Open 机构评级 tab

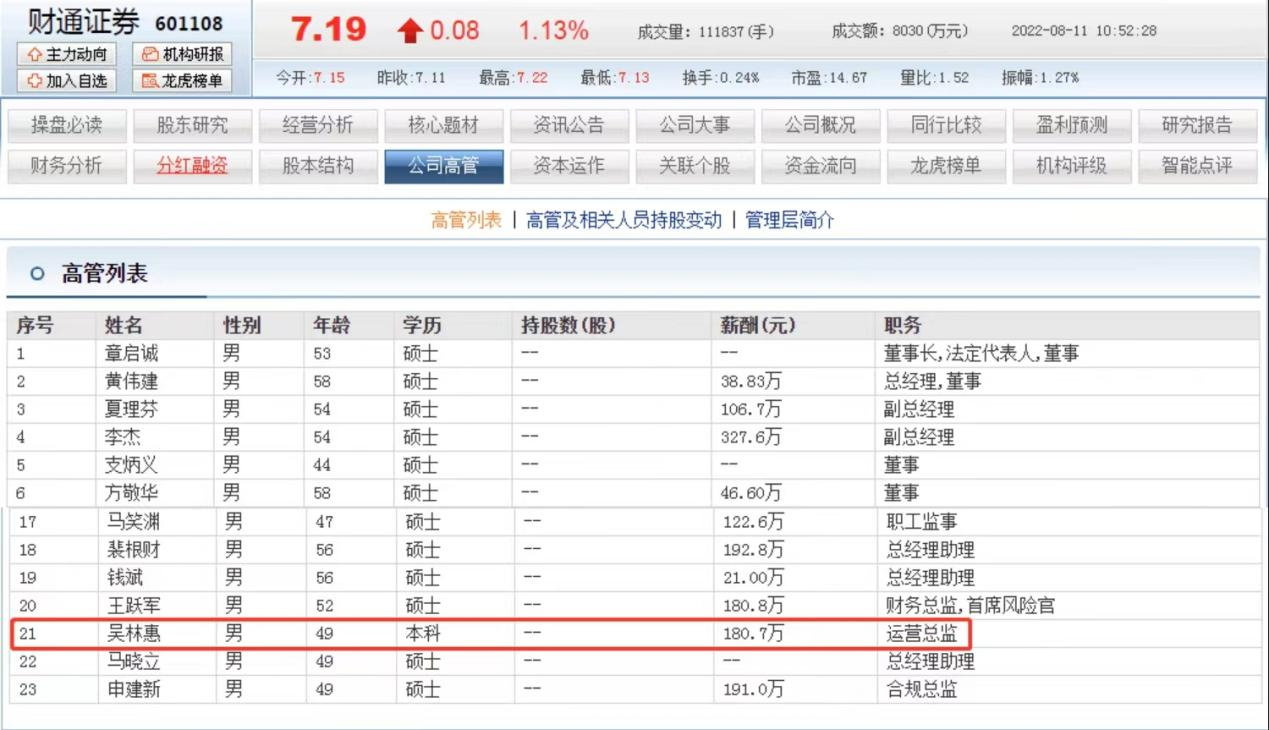point(1071,166)
